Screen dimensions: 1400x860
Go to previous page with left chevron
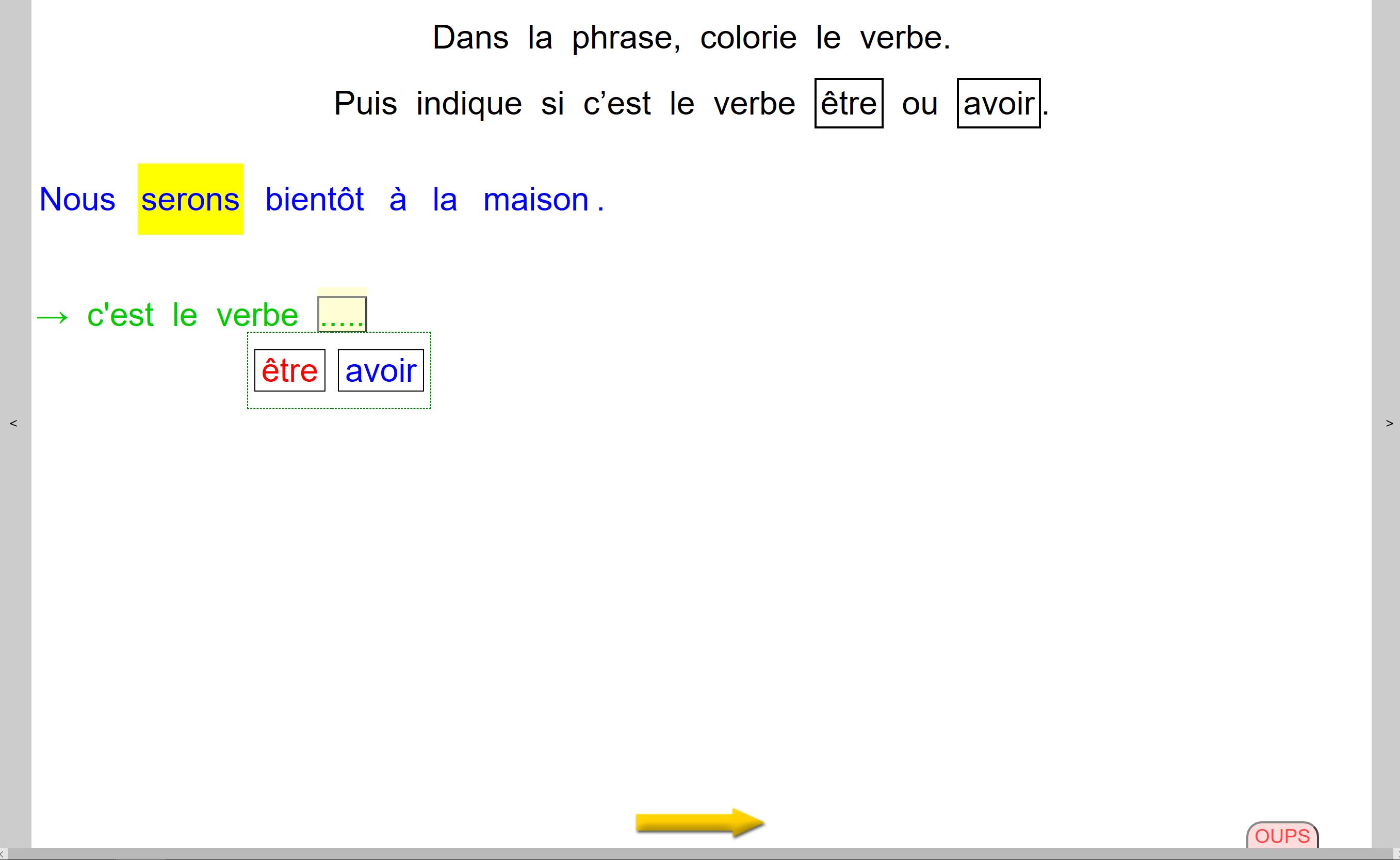(13, 423)
